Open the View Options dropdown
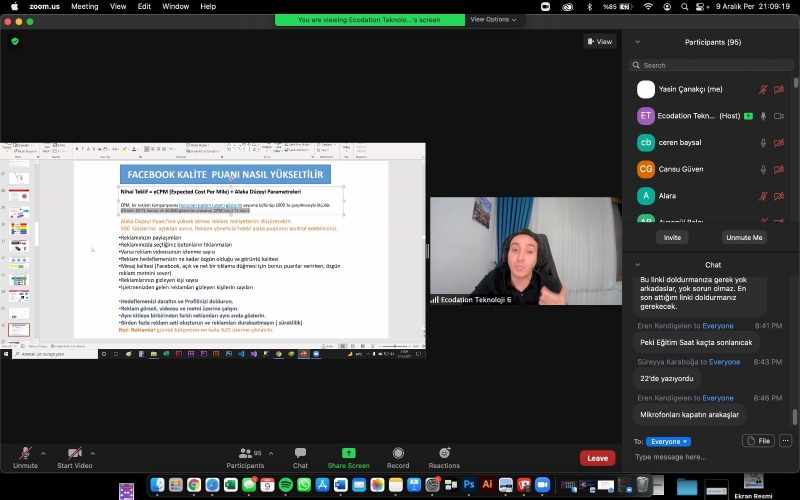 493,19
